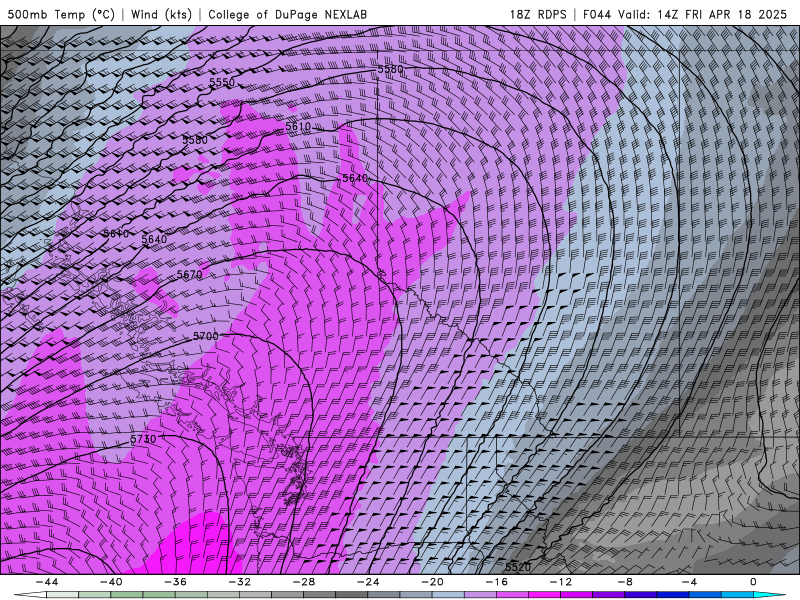The image size is (800, 600).
Task: Click the -32 colorbar scale value
Action: pos(240,582)
